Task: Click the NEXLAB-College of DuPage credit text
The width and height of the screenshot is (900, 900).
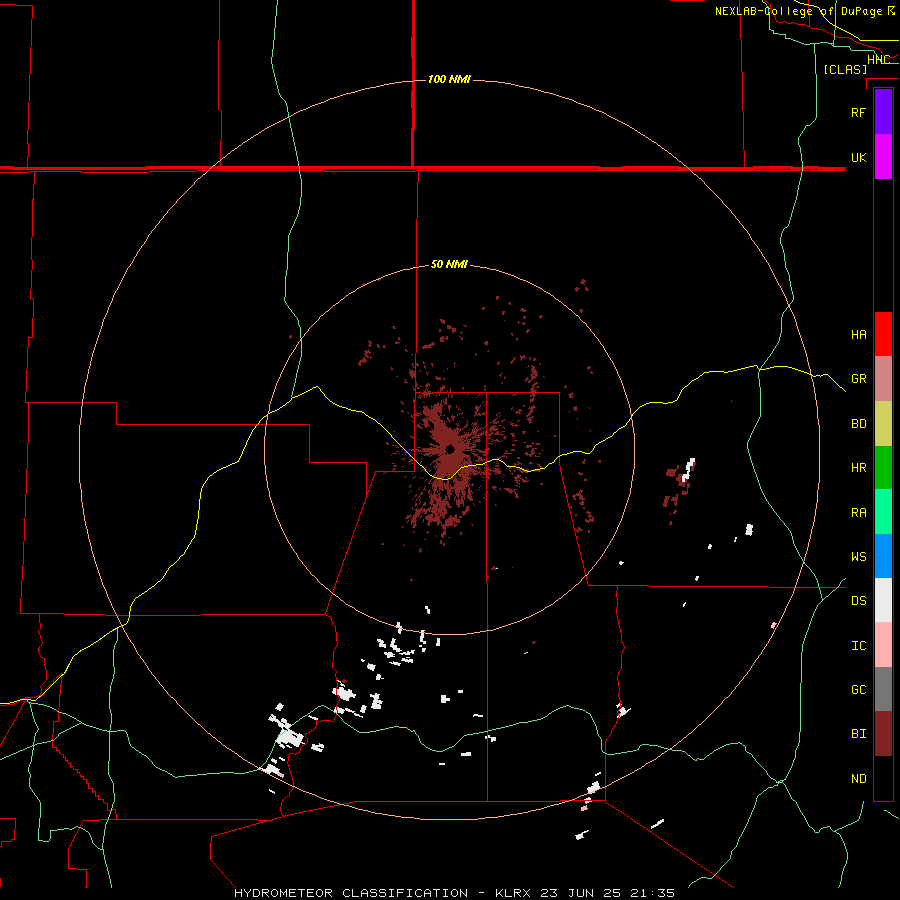Action: coord(799,11)
